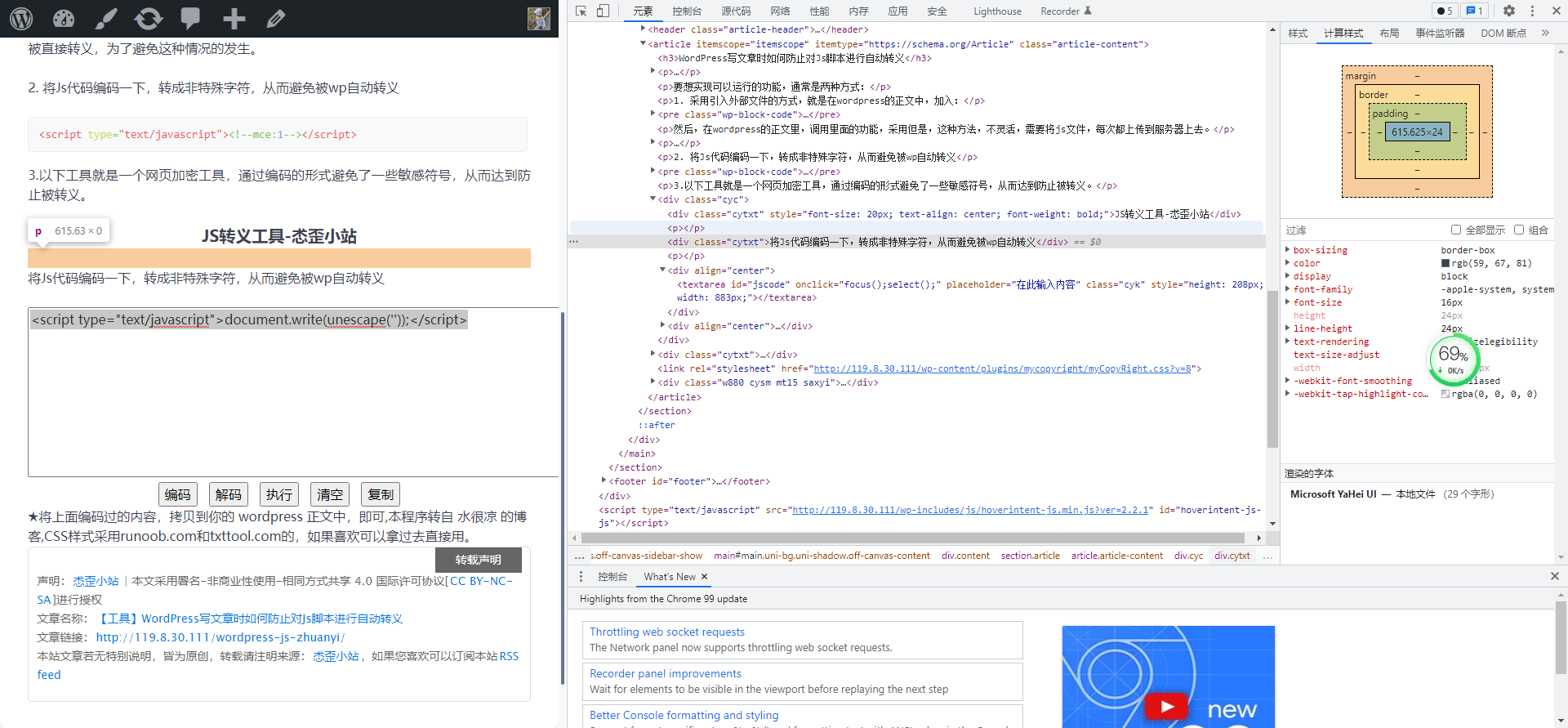Image resolution: width=1568 pixels, height=728 pixels.
Task: Click the add new plus icon
Action: click(x=234, y=18)
